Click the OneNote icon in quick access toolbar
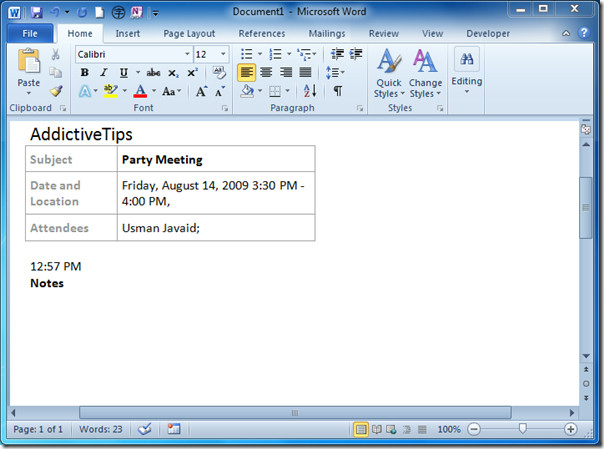 pyautogui.click(x=136, y=13)
